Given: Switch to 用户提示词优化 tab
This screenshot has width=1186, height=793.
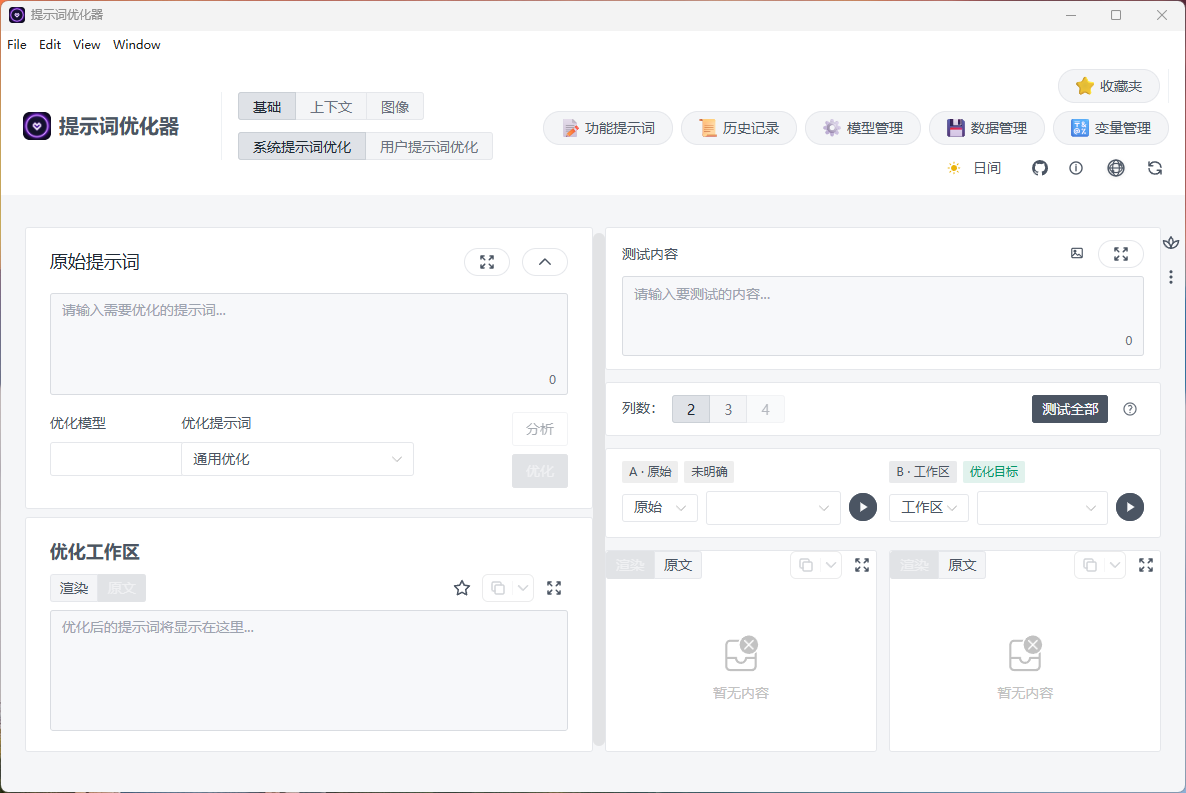Looking at the screenshot, I should (x=429, y=147).
